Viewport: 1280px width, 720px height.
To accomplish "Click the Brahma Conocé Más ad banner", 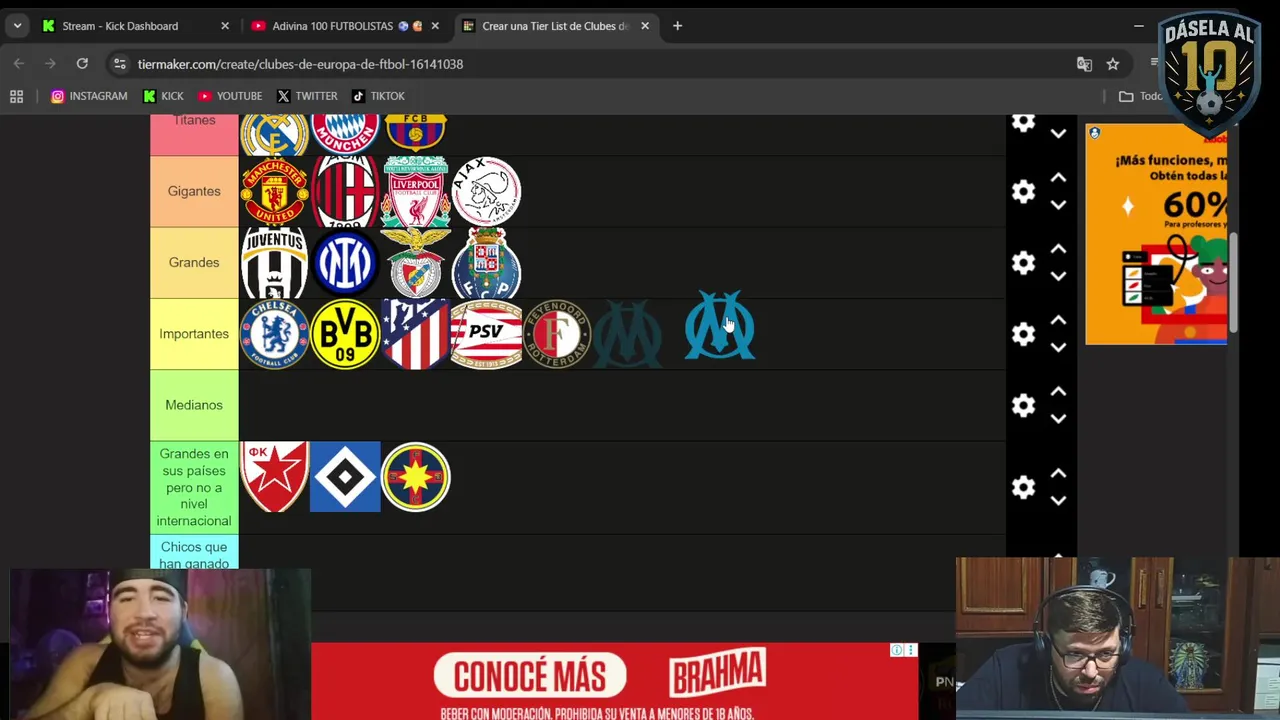I will point(614,681).
